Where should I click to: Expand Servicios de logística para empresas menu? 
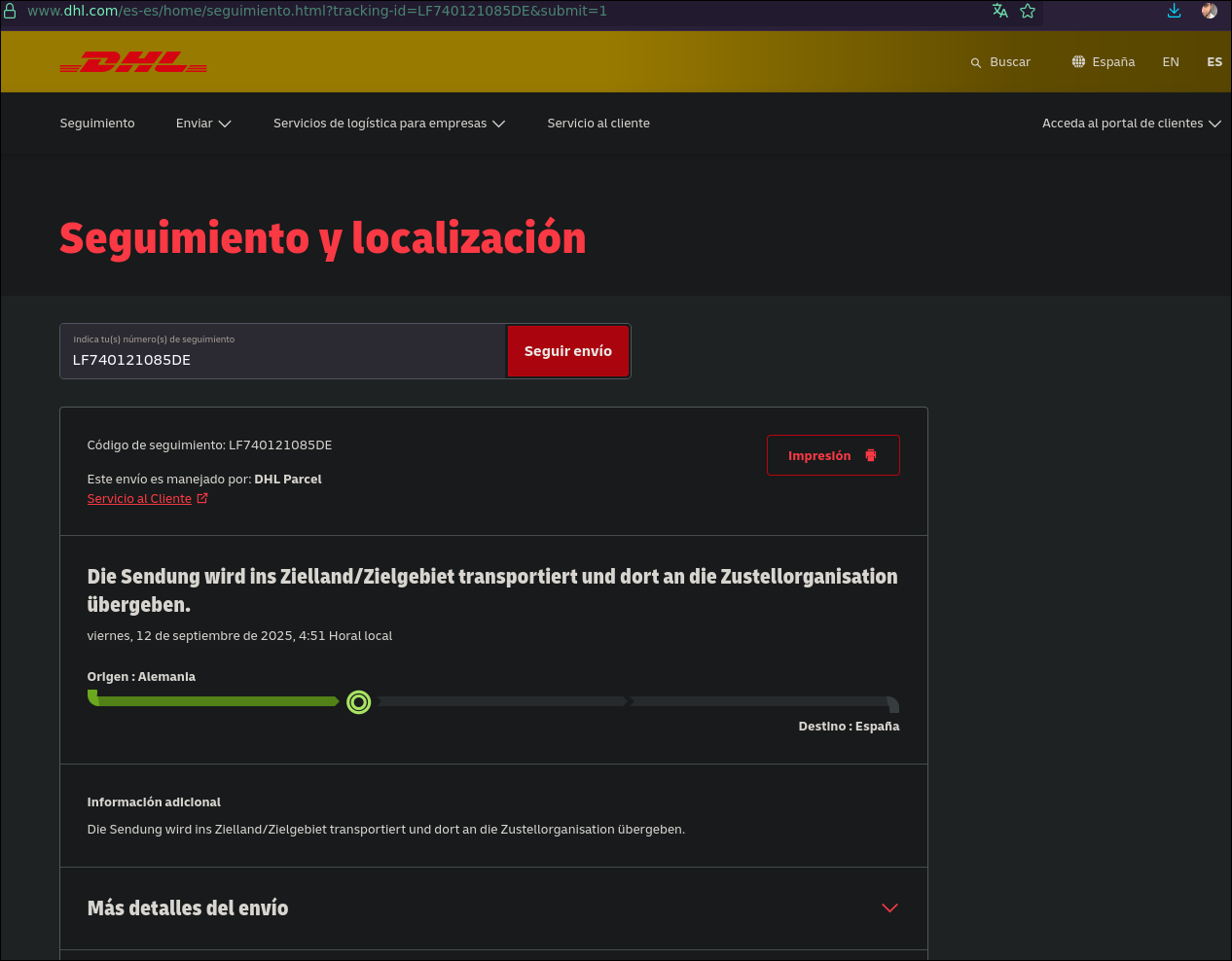tap(389, 124)
